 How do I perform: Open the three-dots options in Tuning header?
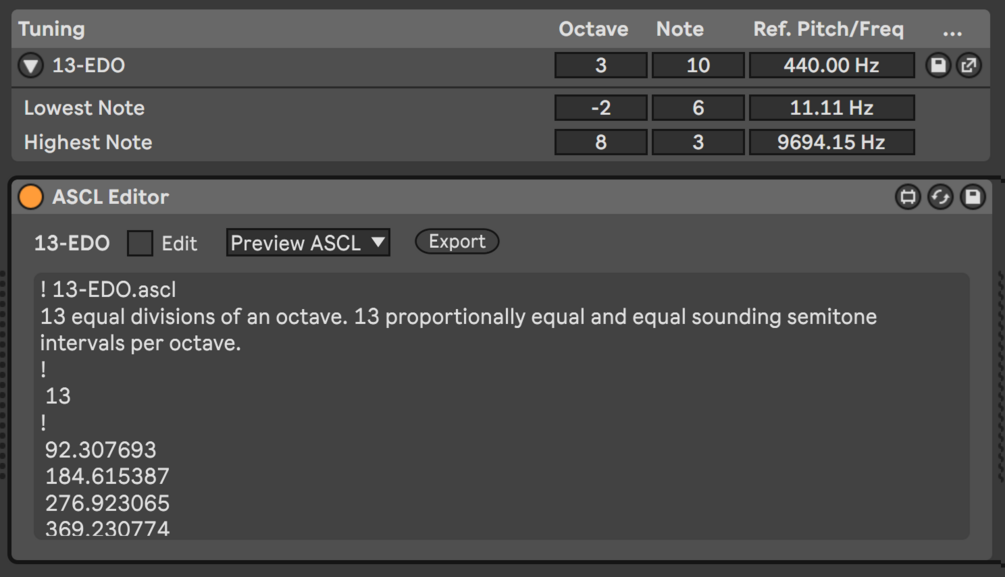pos(952,30)
